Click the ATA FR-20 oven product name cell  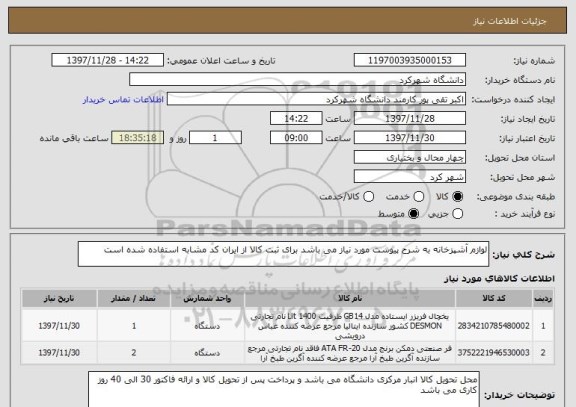(350, 353)
